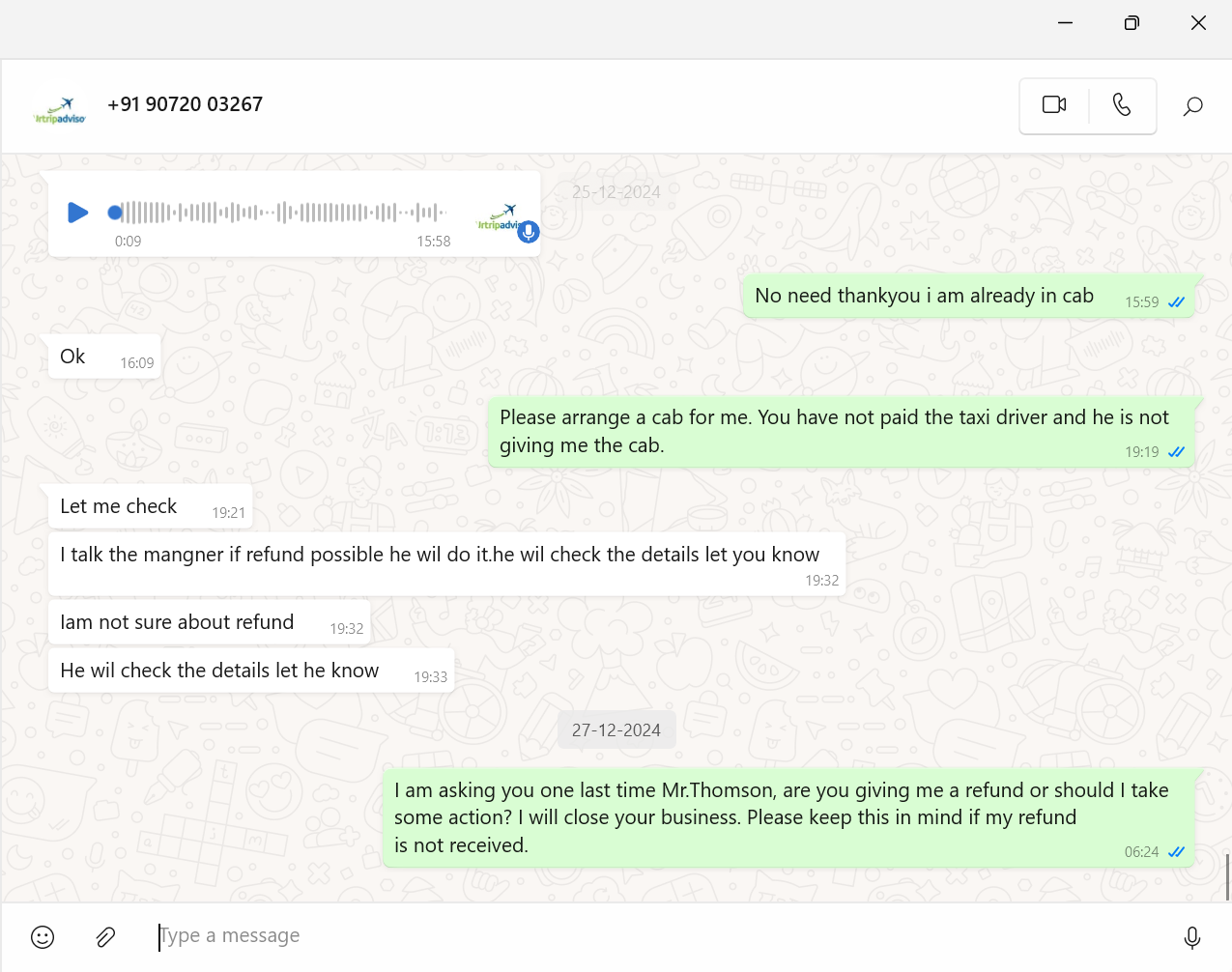Image resolution: width=1232 pixels, height=972 pixels.
Task: Play the 0:09 voice message
Action: [x=77, y=213]
